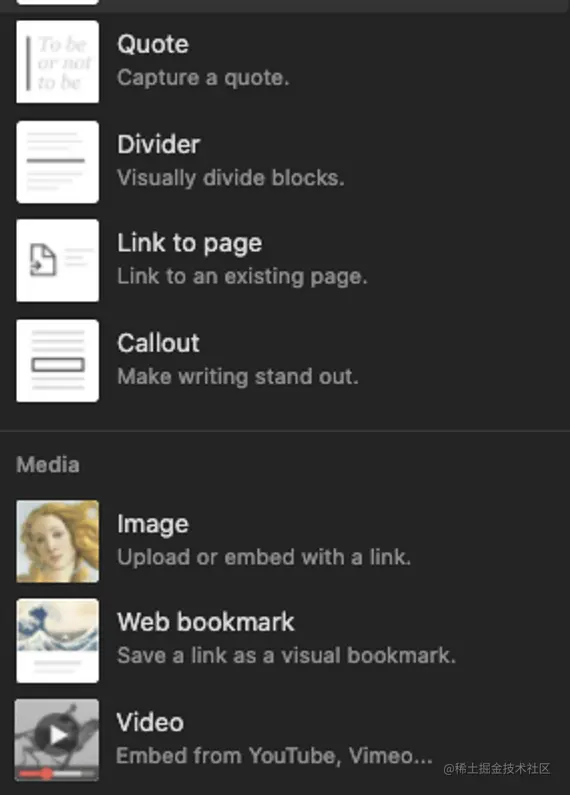Click the Media section header

pos(48,465)
